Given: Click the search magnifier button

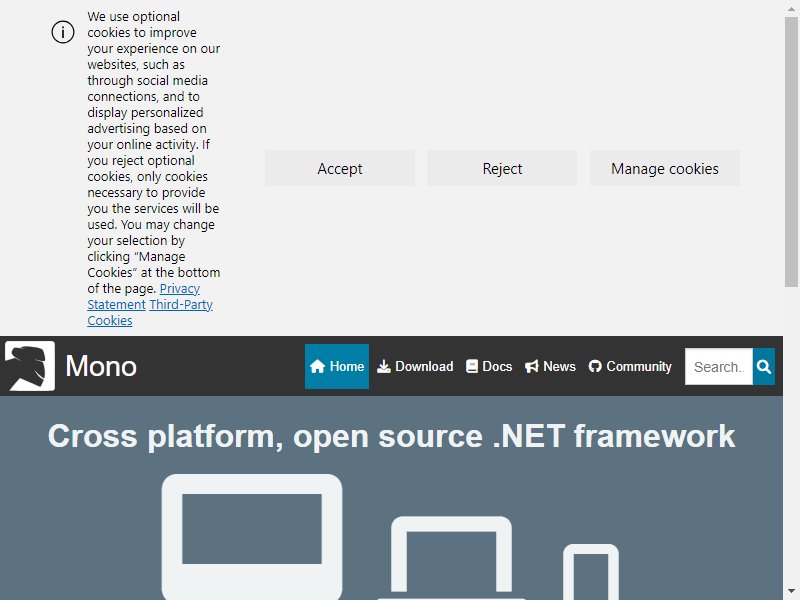Looking at the screenshot, I should coord(764,366).
